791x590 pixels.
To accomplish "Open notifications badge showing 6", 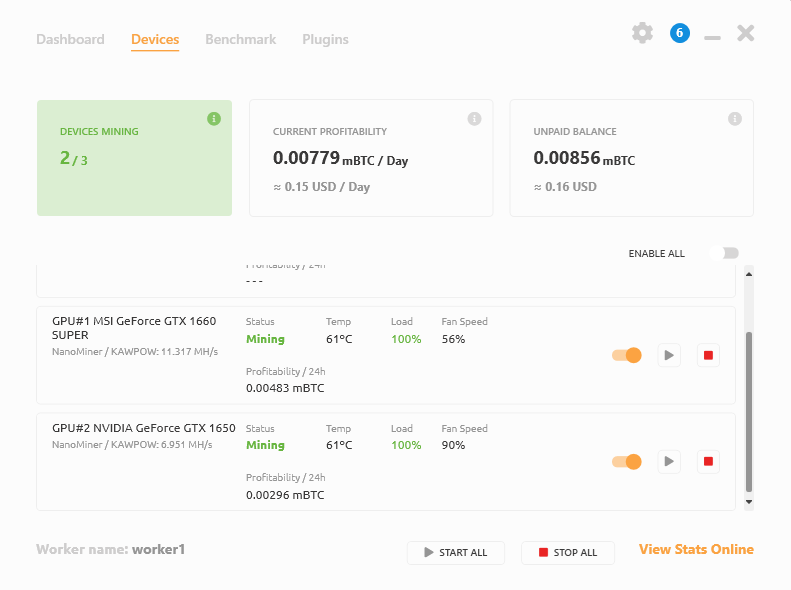I will [x=680, y=33].
